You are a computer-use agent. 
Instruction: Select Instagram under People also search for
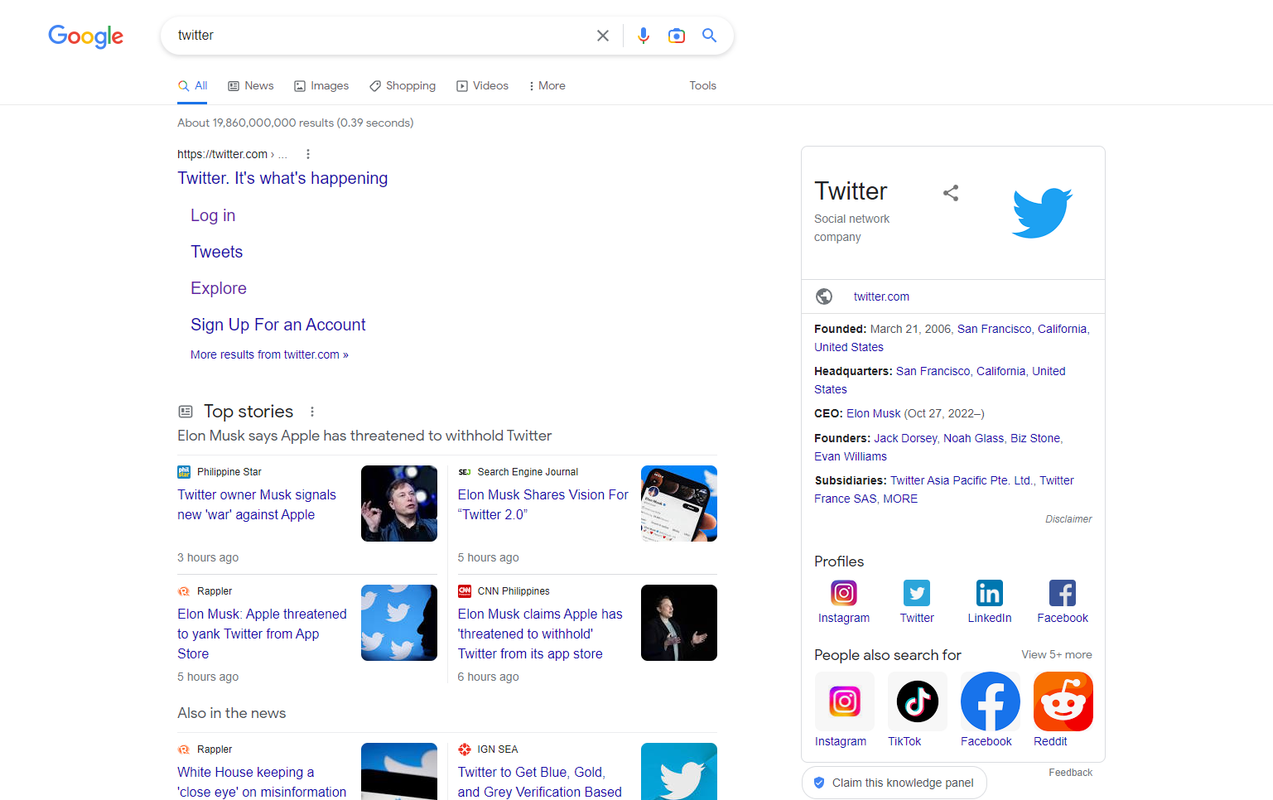844,710
